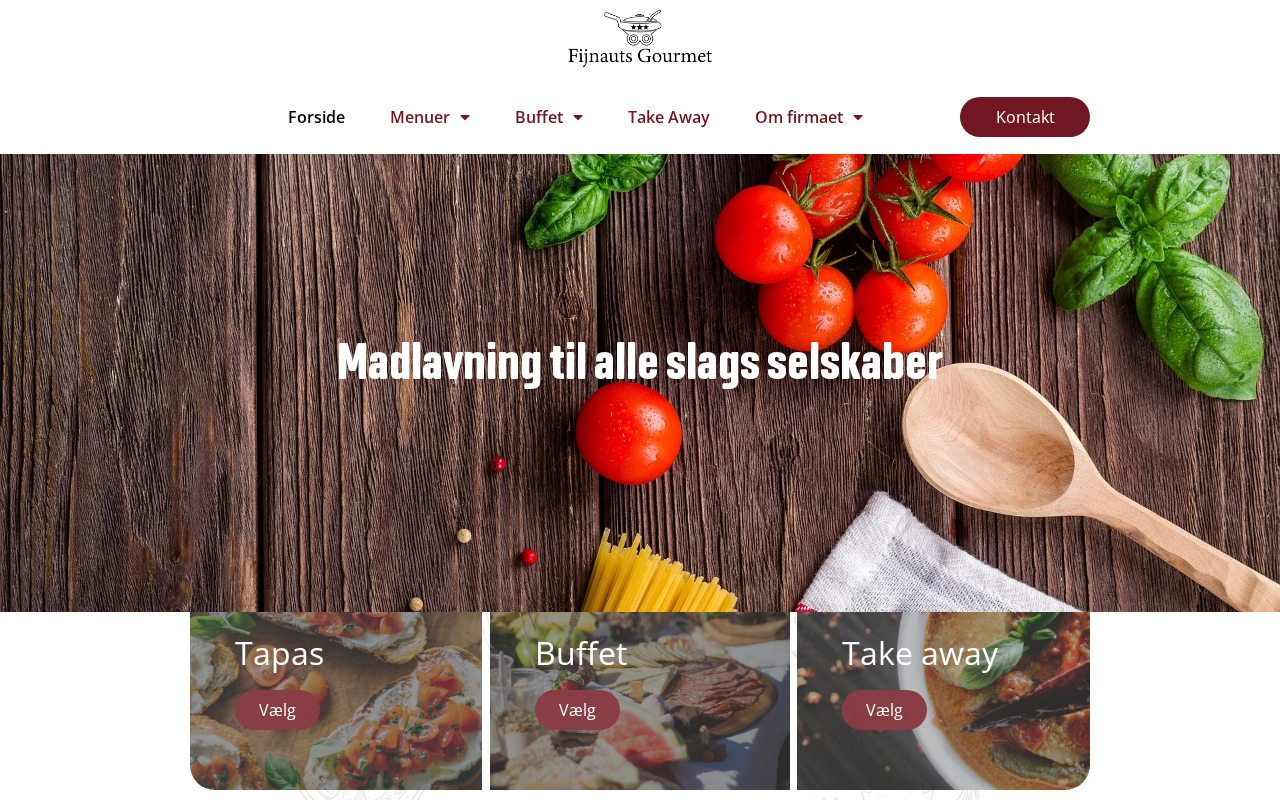The image size is (1280, 800).
Task: Click the Fijnauts Gourmet logo
Action: pyautogui.click(x=640, y=38)
